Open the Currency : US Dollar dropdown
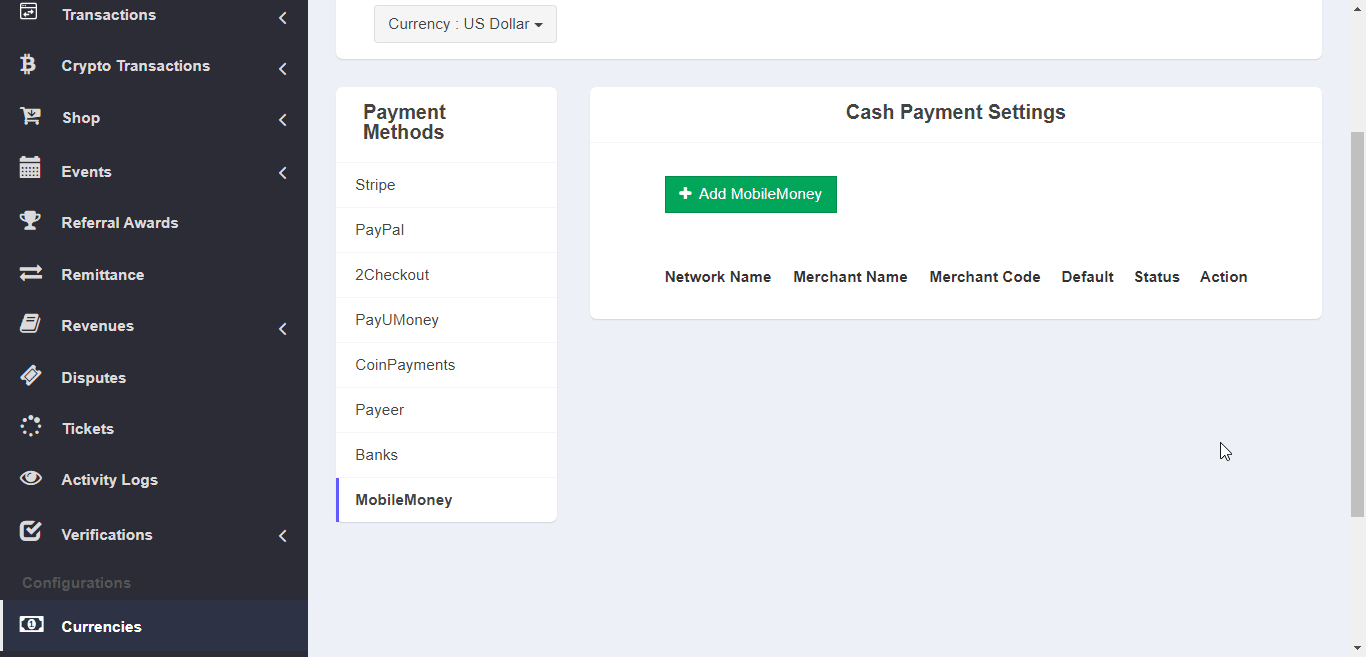The width and height of the screenshot is (1366, 657). click(465, 24)
